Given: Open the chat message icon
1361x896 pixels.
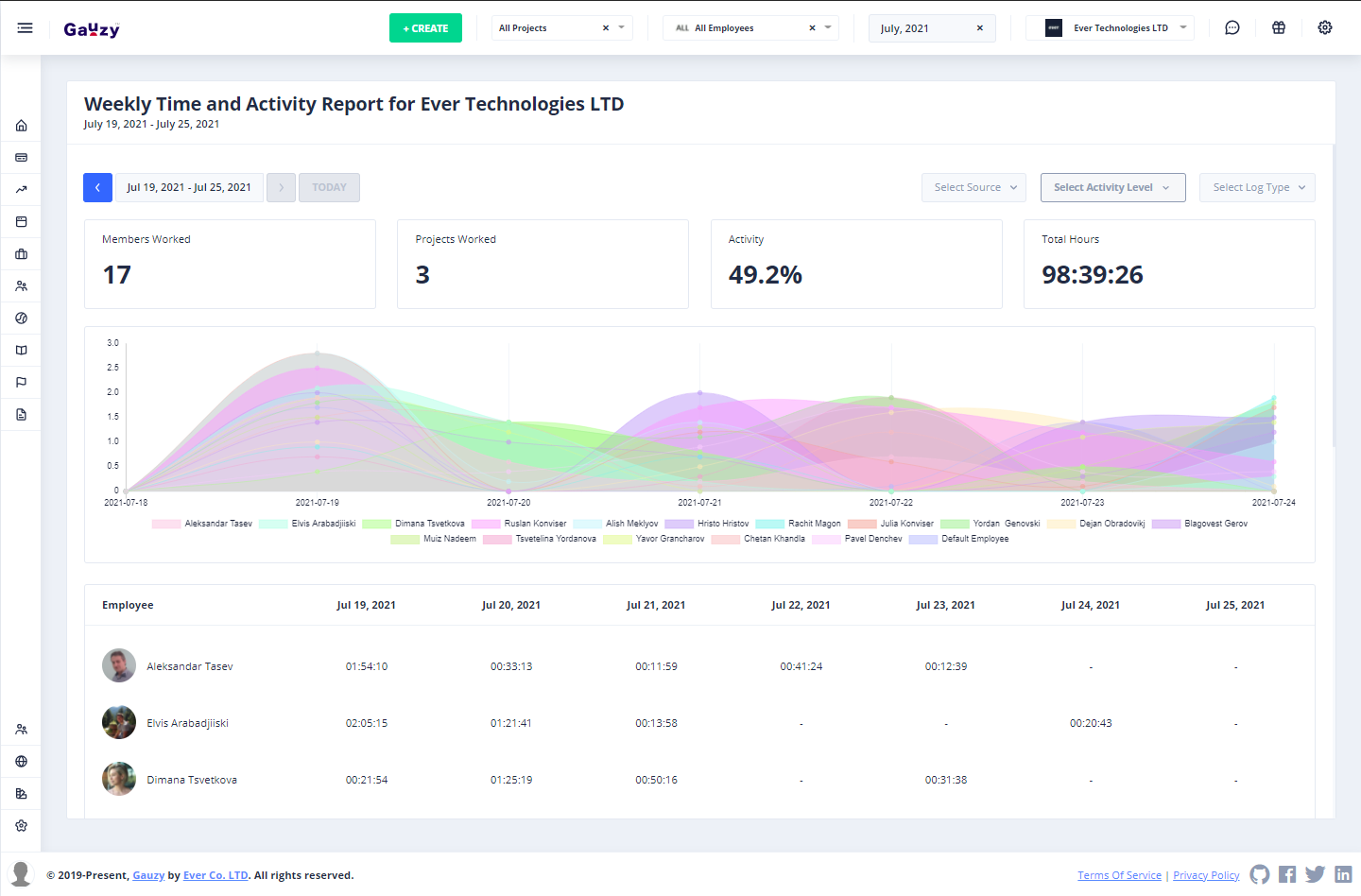Looking at the screenshot, I should (1232, 28).
